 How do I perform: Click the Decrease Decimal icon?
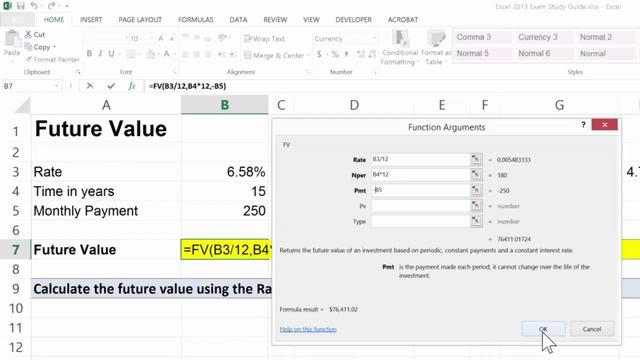[372, 54]
